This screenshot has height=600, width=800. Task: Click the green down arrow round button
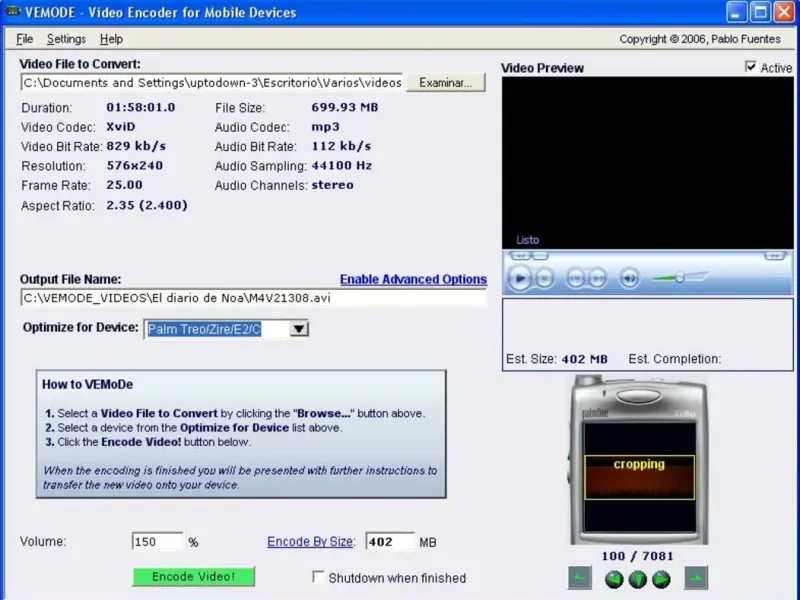(x=638, y=579)
